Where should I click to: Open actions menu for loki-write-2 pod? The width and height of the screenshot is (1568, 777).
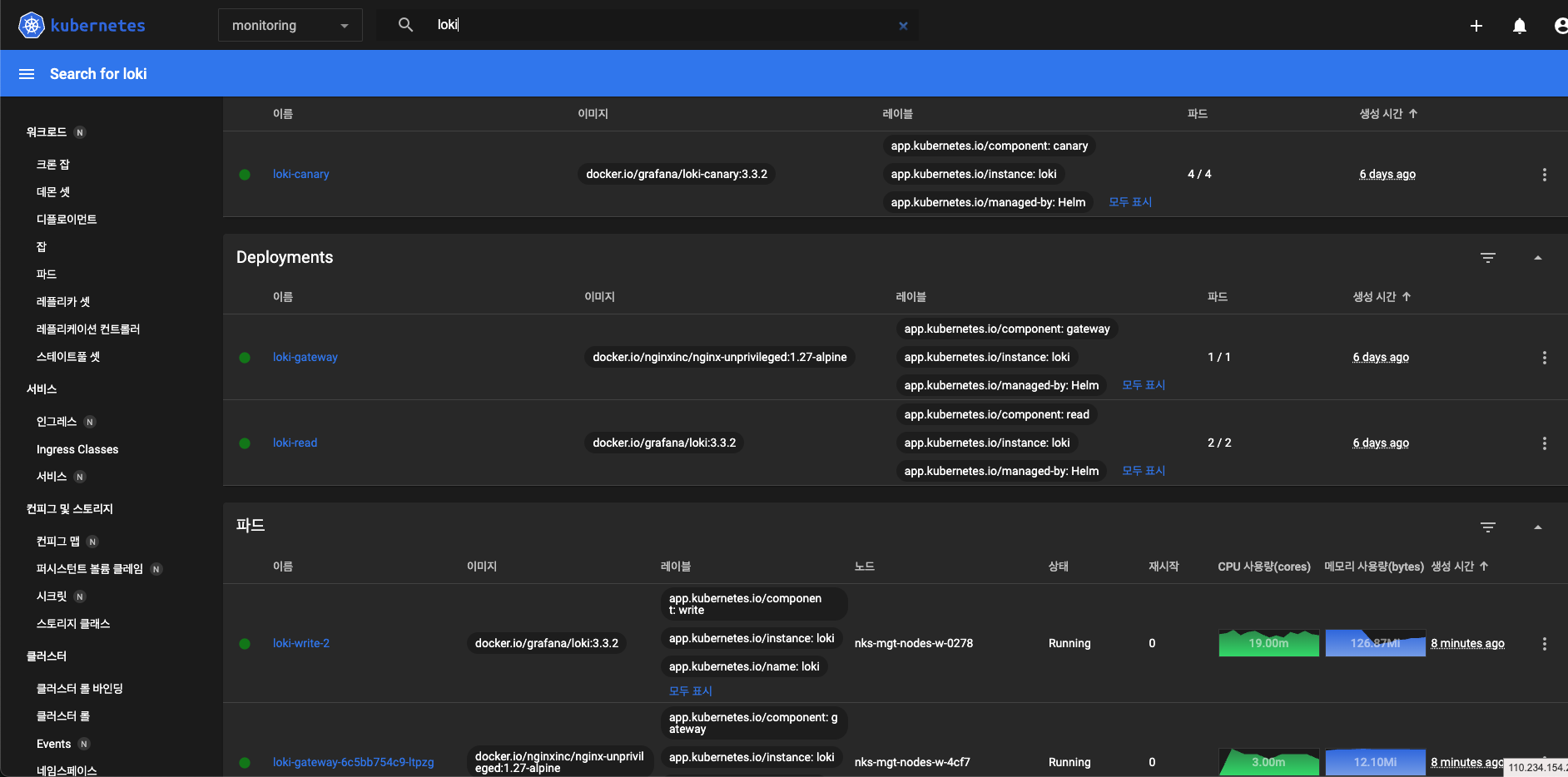(1545, 644)
